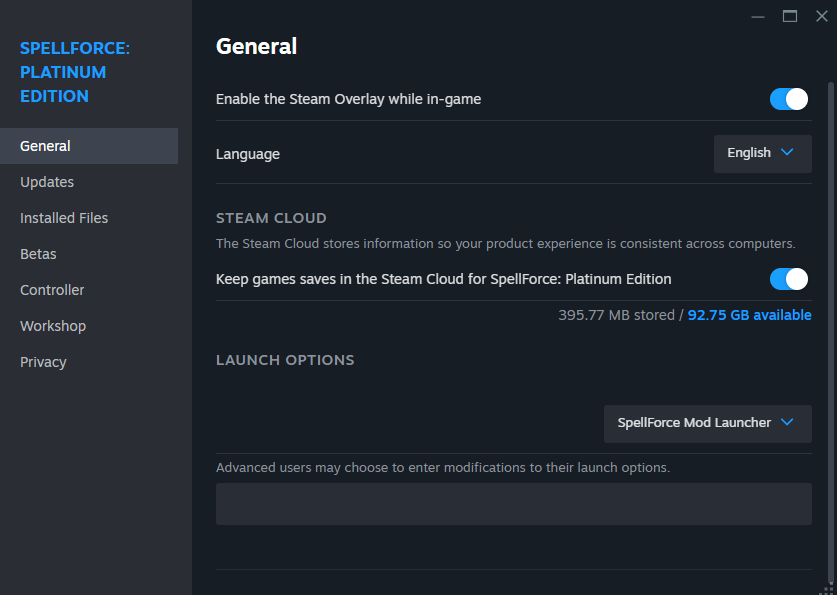837x595 pixels.
Task: Expand the SpellForce Mod Launcher dropdown
Action: click(x=707, y=423)
